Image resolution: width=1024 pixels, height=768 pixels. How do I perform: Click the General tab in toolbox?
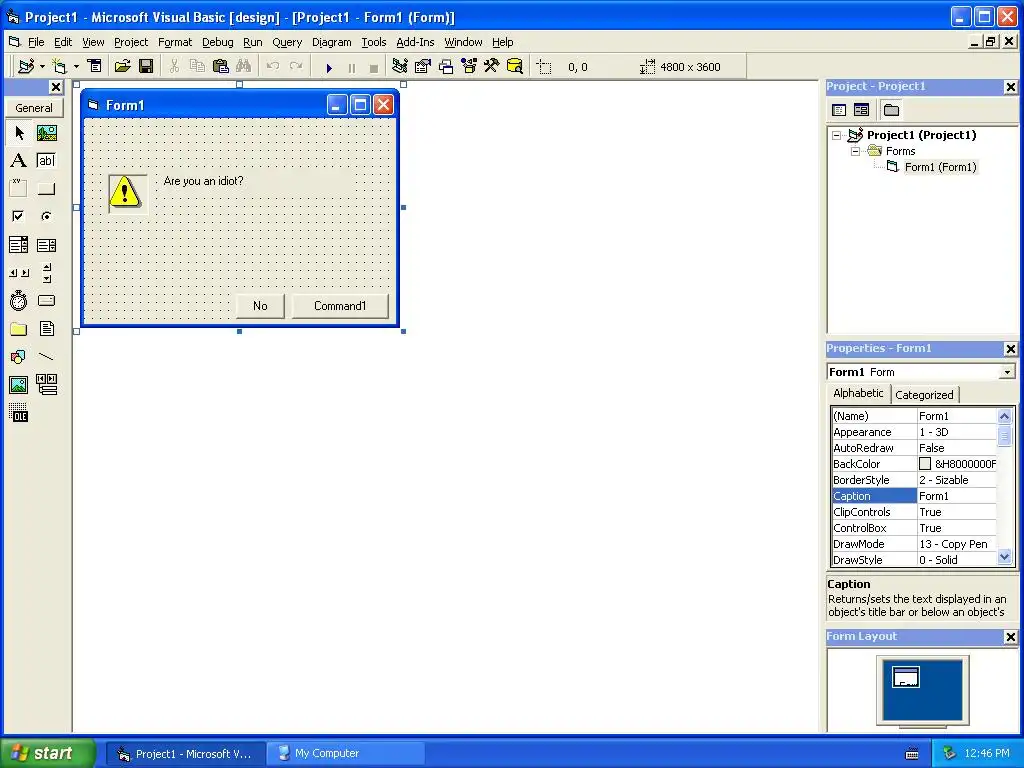coord(34,108)
